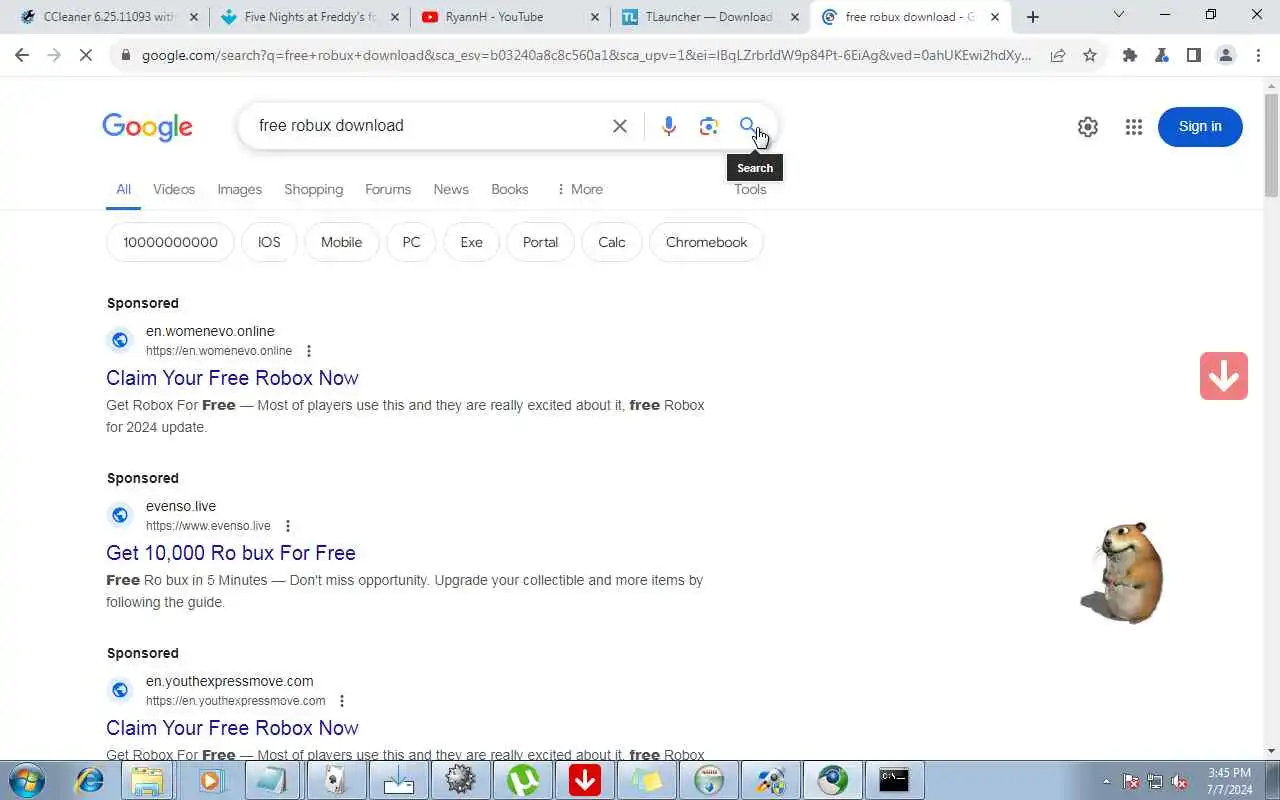Stop loading the page
This screenshot has height=800, width=1280.
[86, 56]
